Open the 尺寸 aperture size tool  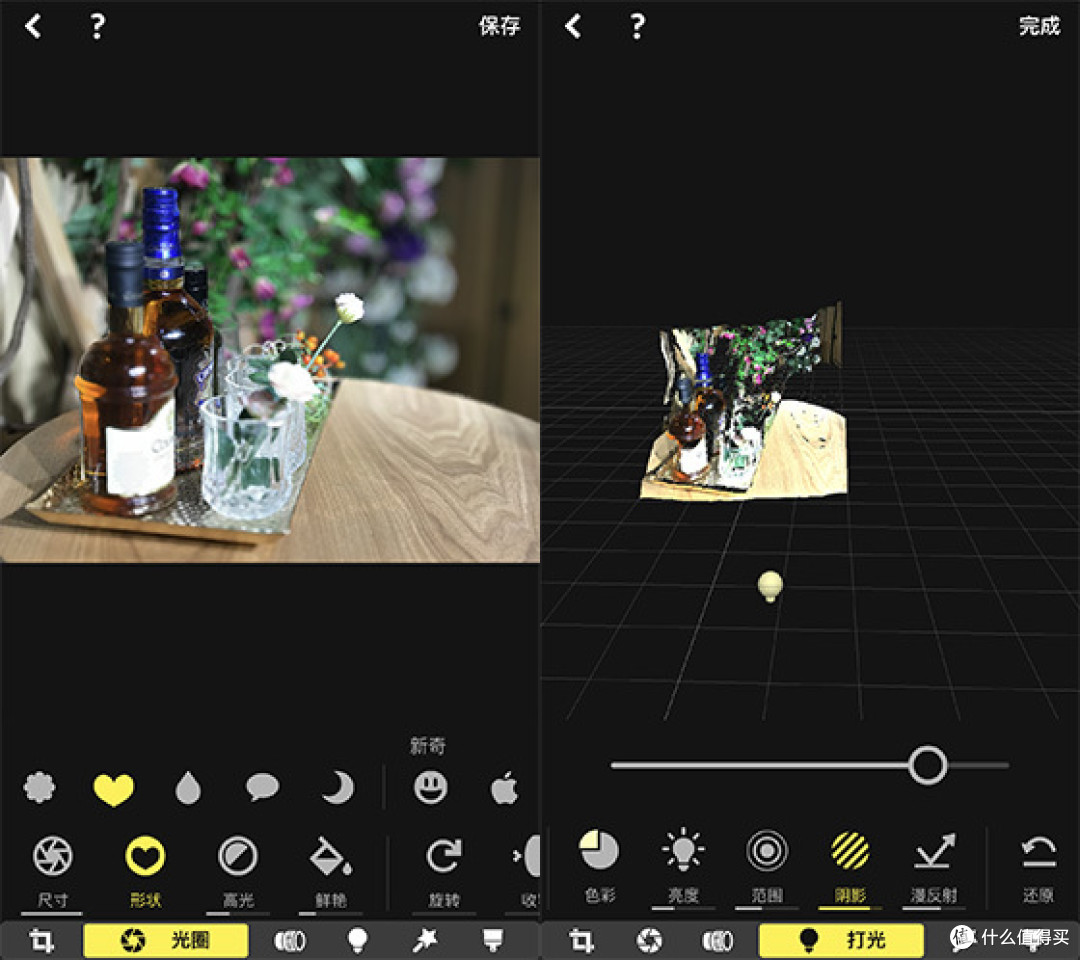[x=52, y=871]
